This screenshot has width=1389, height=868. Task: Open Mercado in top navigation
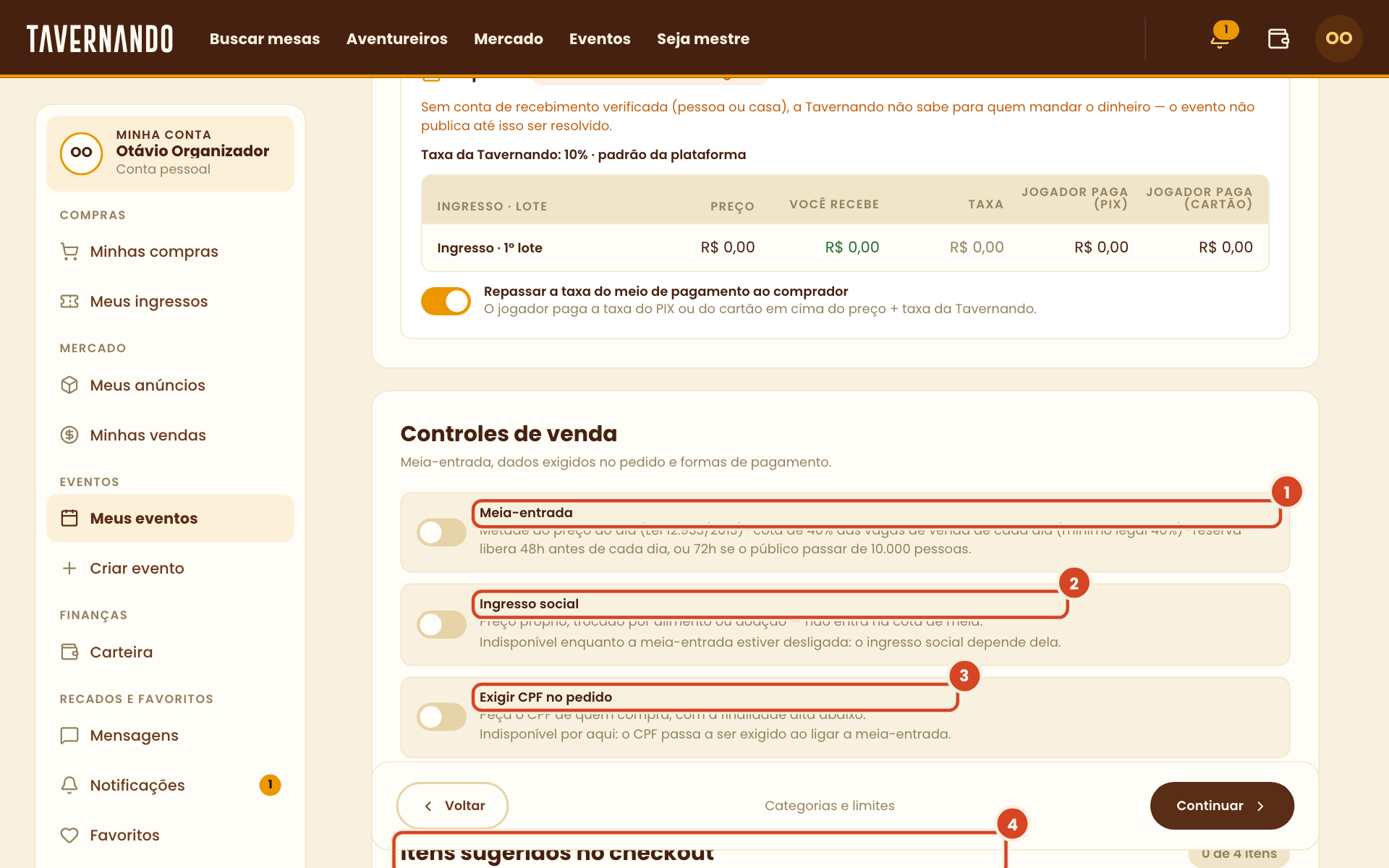tap(509, 38)
